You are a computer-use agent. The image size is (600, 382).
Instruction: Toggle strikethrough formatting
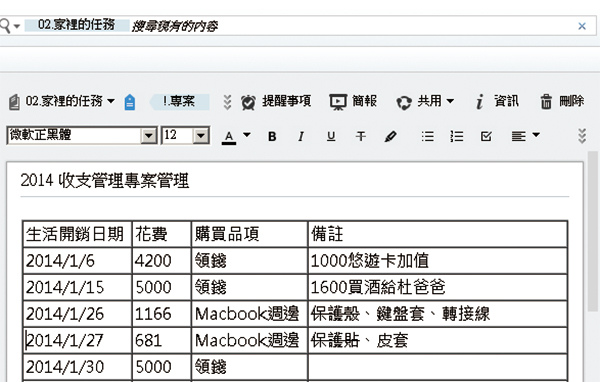pos(360,136)
